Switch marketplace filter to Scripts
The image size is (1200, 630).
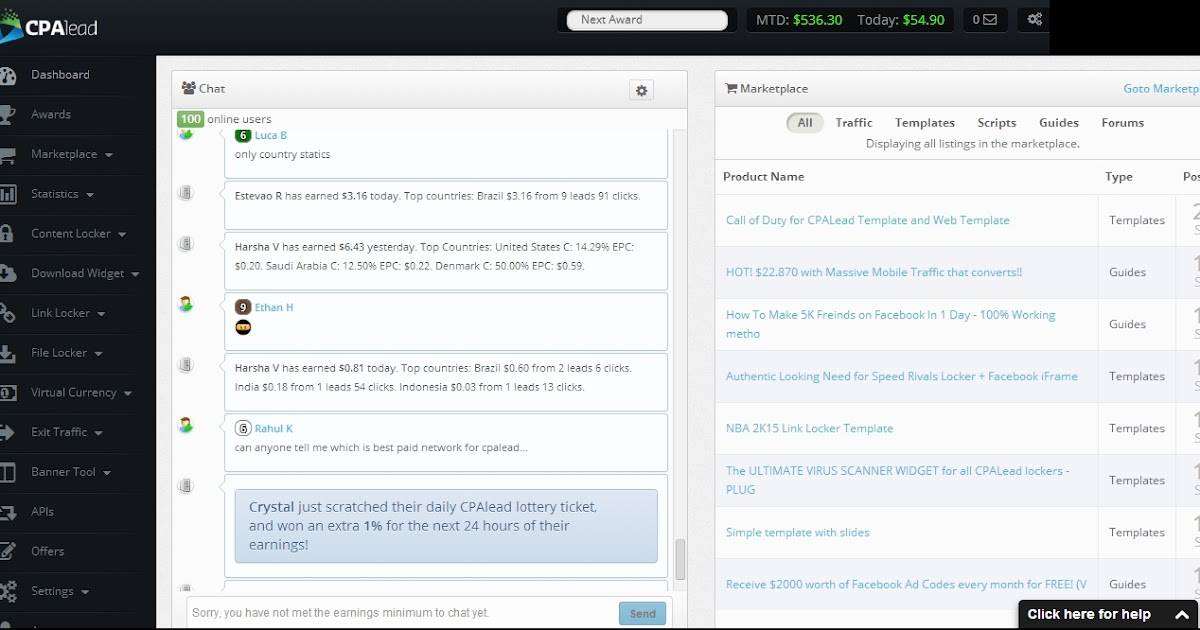pyautogui.click(x=996, y=122)
